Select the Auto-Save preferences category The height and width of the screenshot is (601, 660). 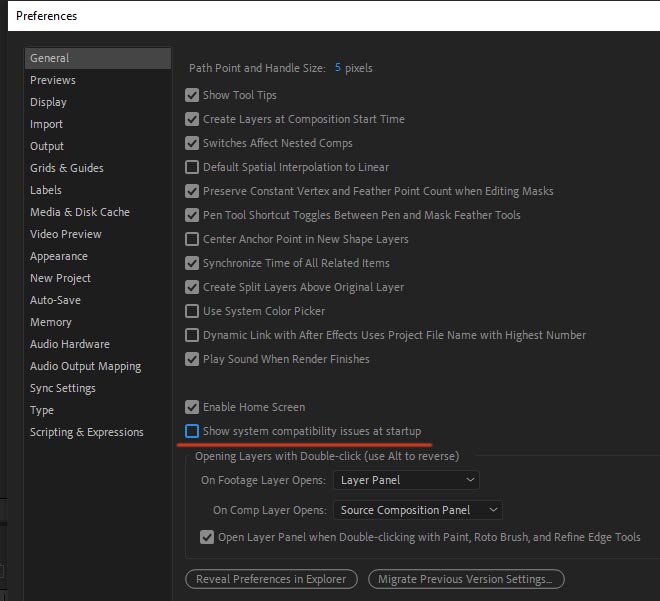(x=56, y=300)
